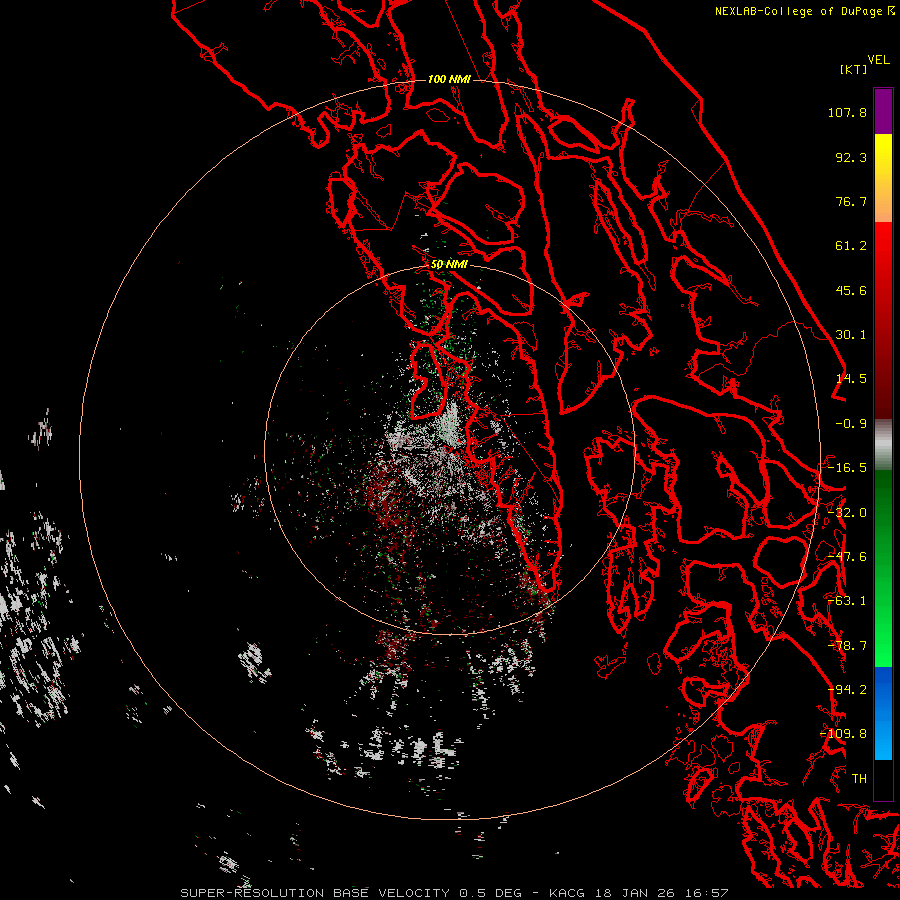Click the 50 NMI range ring label
Screen dimensions: 900x900
click(449, 265)
